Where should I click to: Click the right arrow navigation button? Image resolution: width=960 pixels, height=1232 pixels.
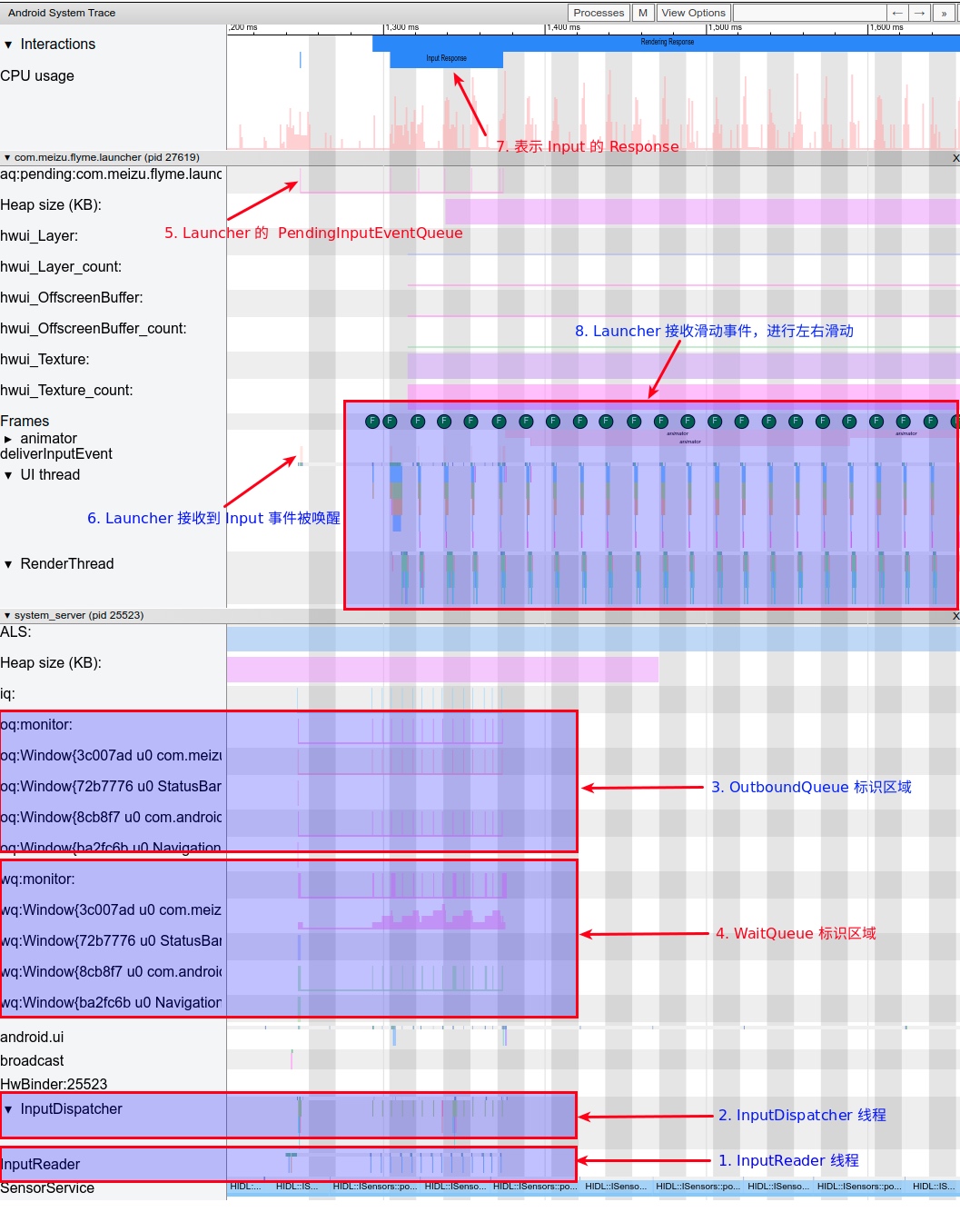pyautogui.click(x=920, y=13)
